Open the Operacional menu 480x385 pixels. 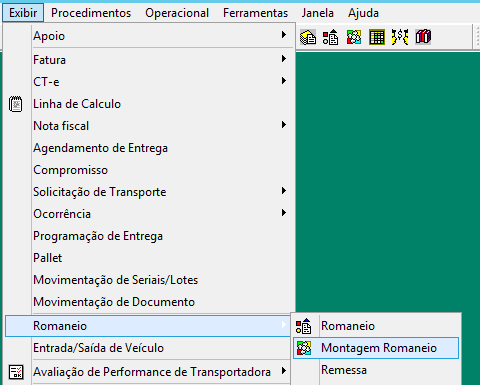pos(177,13)
